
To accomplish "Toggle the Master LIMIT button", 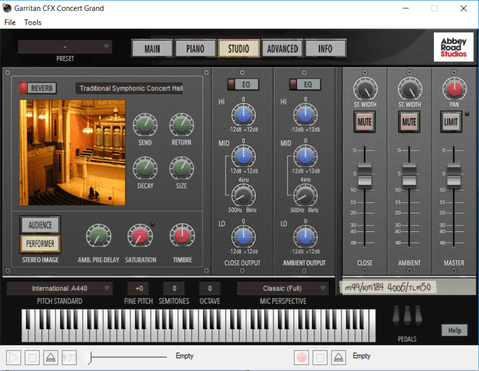I will coord(451,122).
